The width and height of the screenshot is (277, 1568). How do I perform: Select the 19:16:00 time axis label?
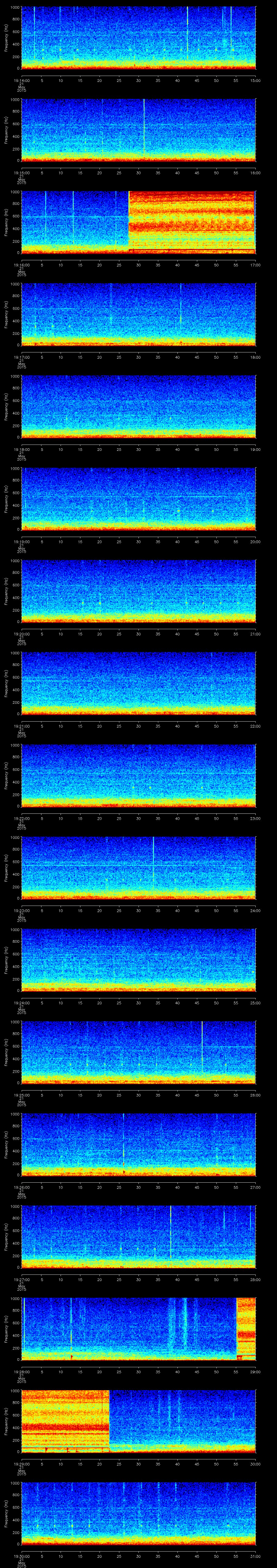pyautogui.click(x=21, y=265)
